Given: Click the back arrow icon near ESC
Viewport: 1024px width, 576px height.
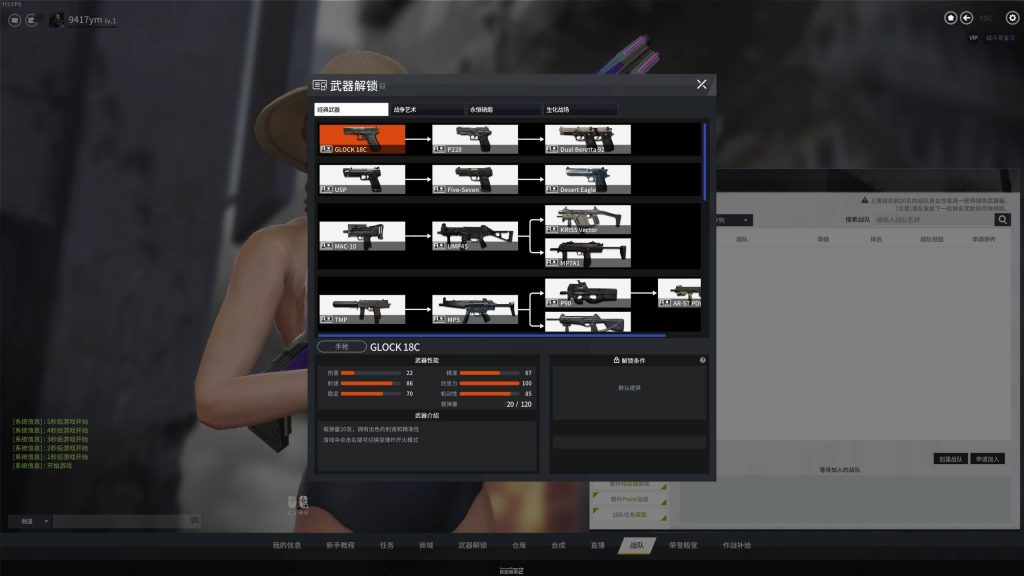Looking at the screenshot, I should tap(966, 18).
